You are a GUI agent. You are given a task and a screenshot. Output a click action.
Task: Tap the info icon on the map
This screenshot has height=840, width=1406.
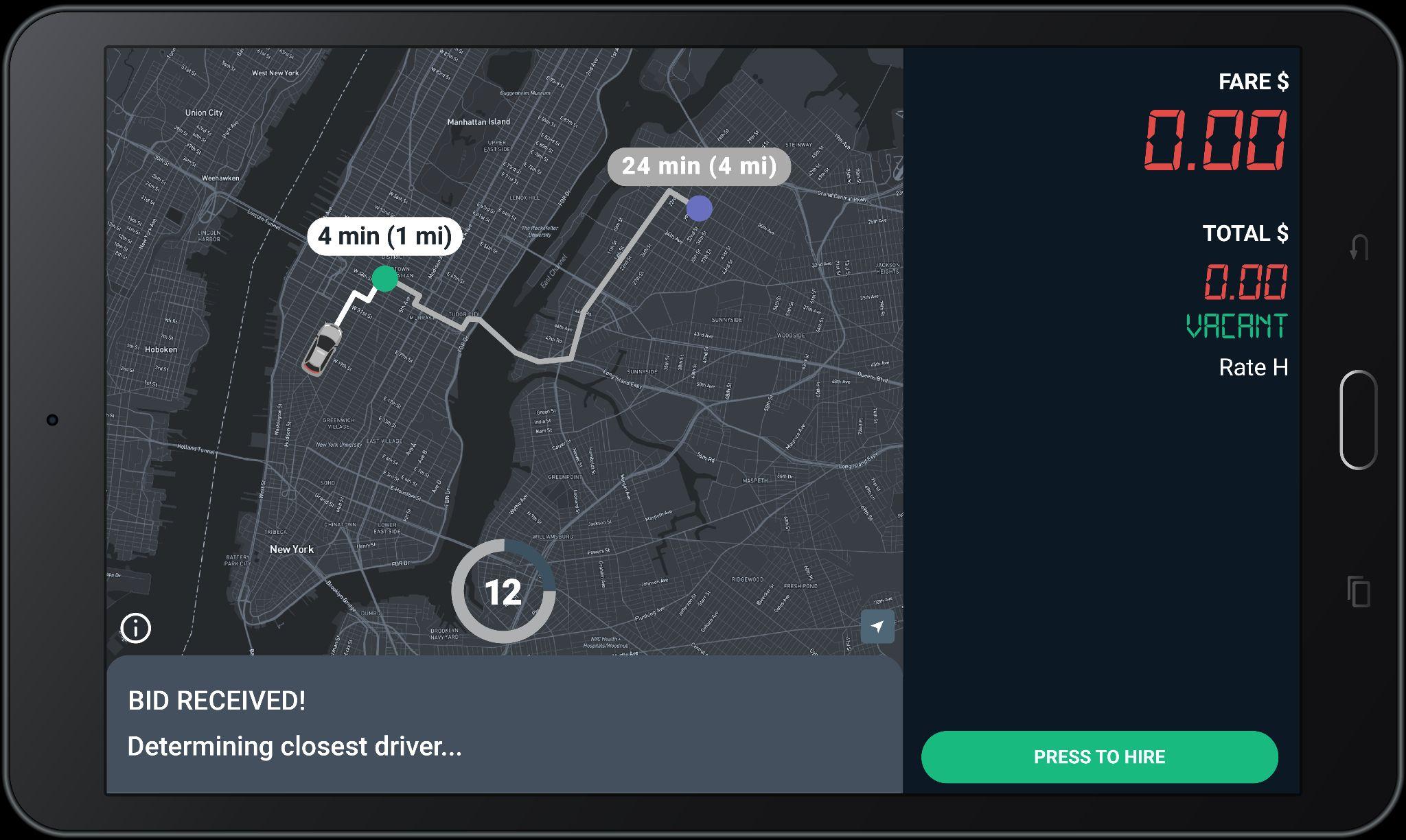(135, 628)
